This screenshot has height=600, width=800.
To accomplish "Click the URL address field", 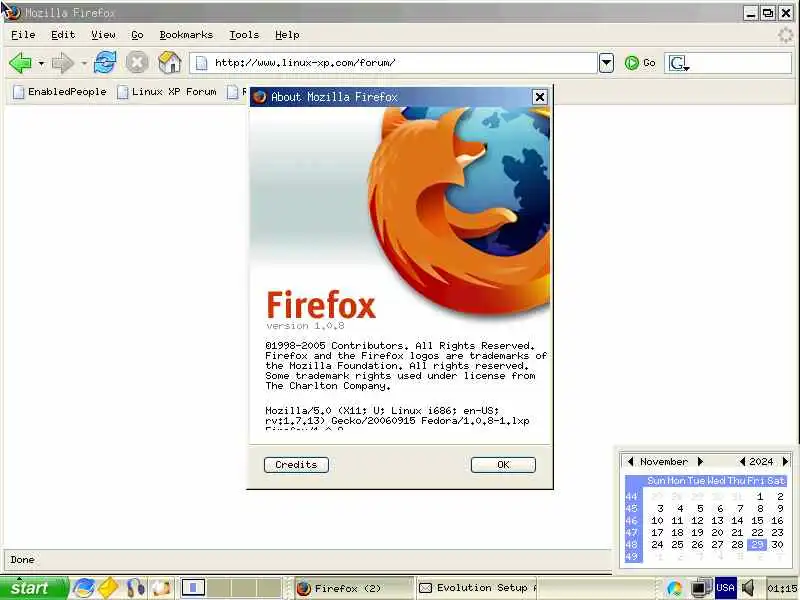I will (393, 63).
